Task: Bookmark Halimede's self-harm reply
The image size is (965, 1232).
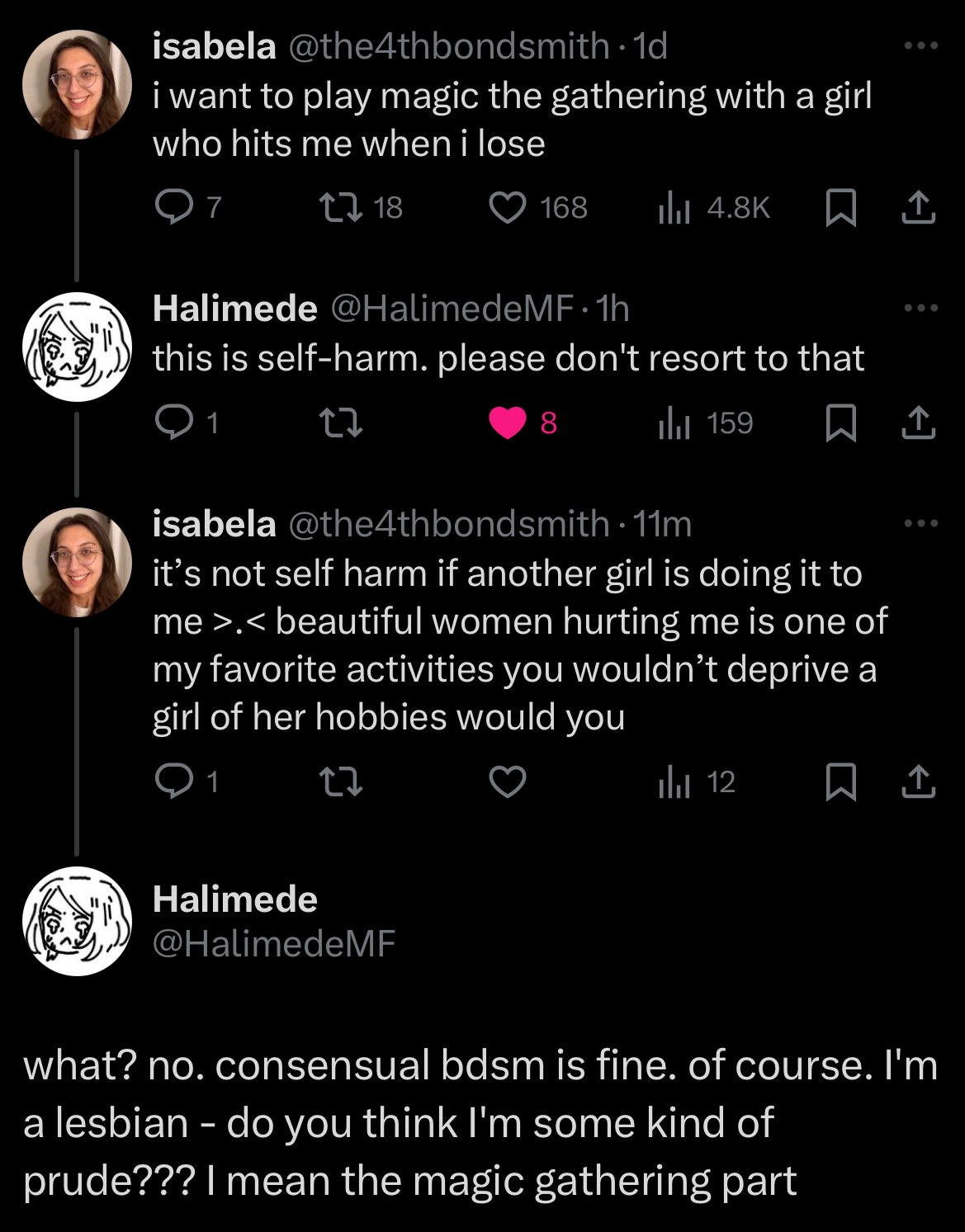Action: pos(840,423)
